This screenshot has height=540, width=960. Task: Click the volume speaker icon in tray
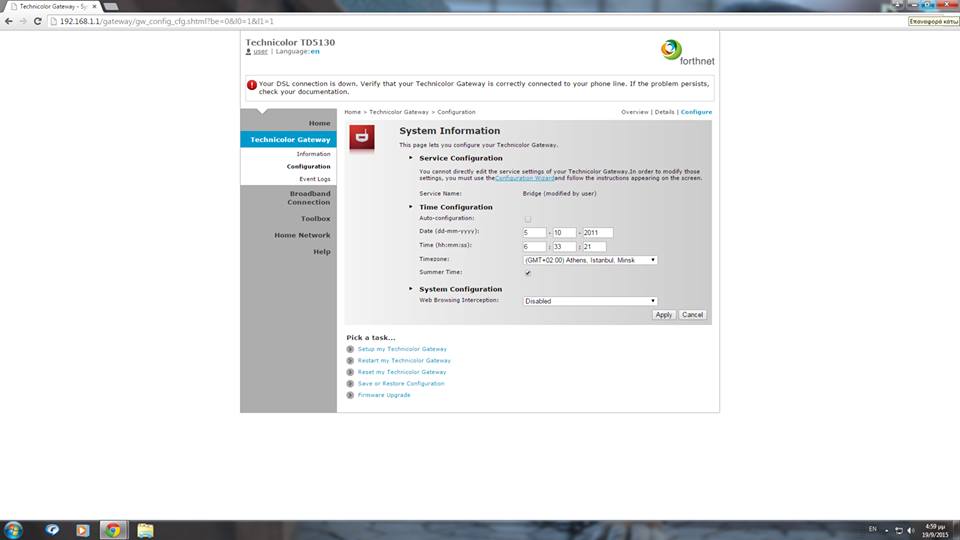coord(910,530)
